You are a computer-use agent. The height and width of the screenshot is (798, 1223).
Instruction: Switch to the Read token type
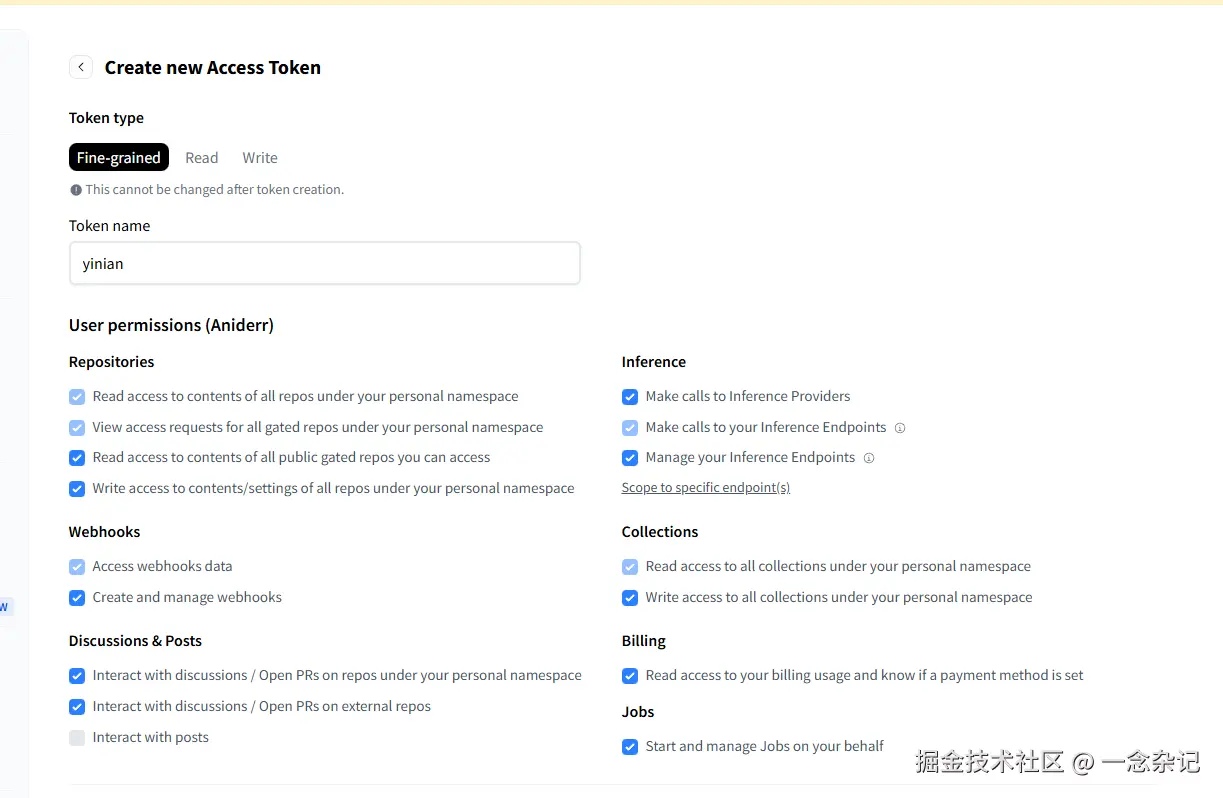[x=201, y=158]
